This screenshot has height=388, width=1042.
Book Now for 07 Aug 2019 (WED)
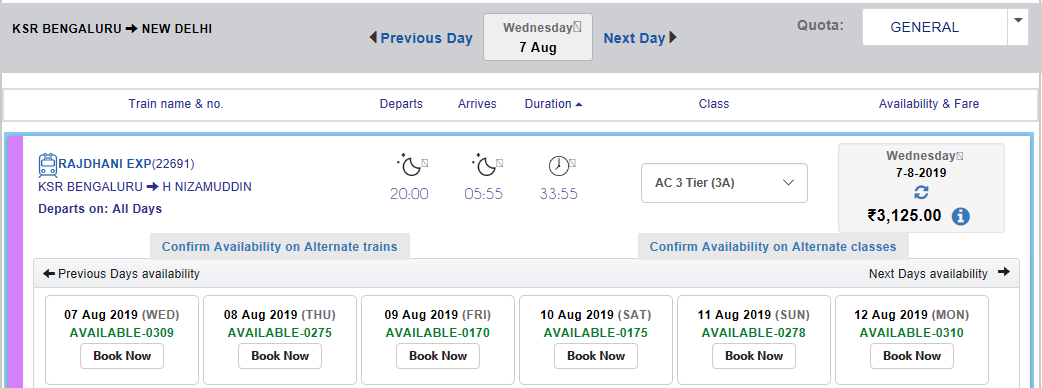point(122,356)
